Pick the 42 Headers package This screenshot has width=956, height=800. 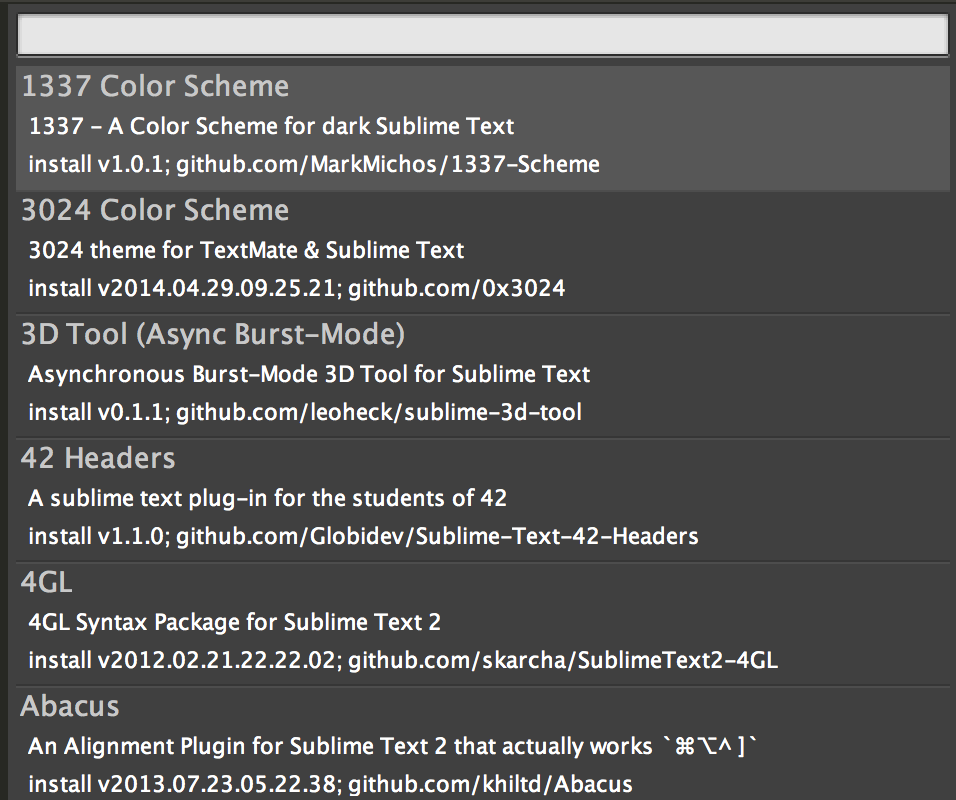click(483, 500)
